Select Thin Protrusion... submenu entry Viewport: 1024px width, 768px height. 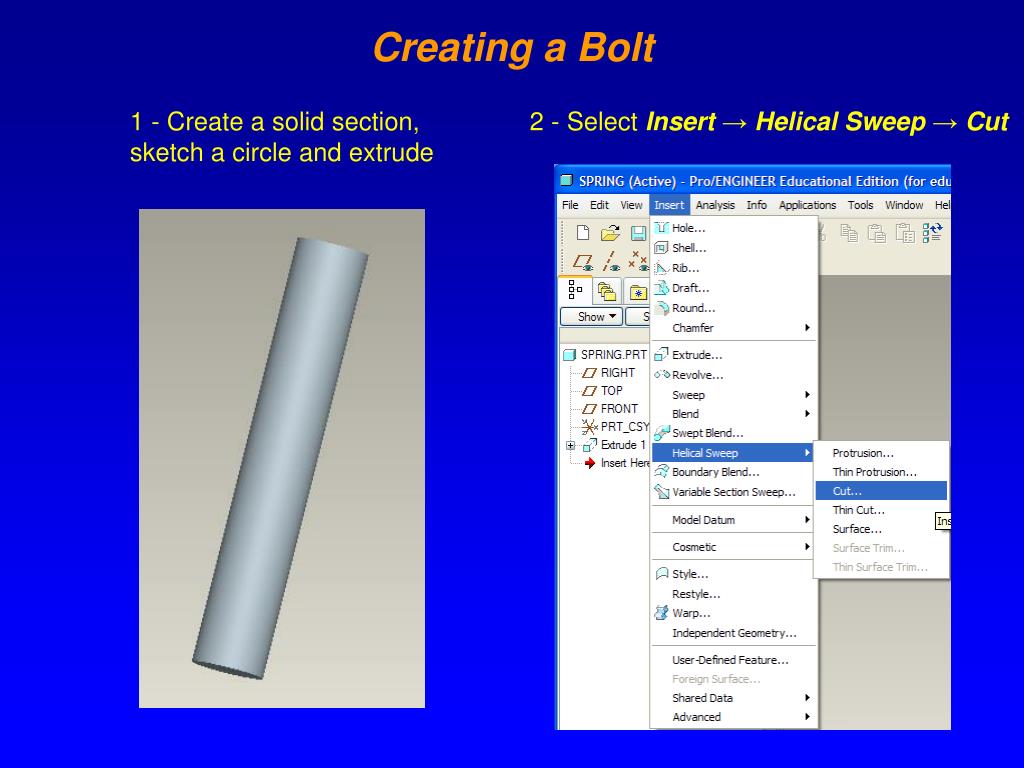click(881, 472)
